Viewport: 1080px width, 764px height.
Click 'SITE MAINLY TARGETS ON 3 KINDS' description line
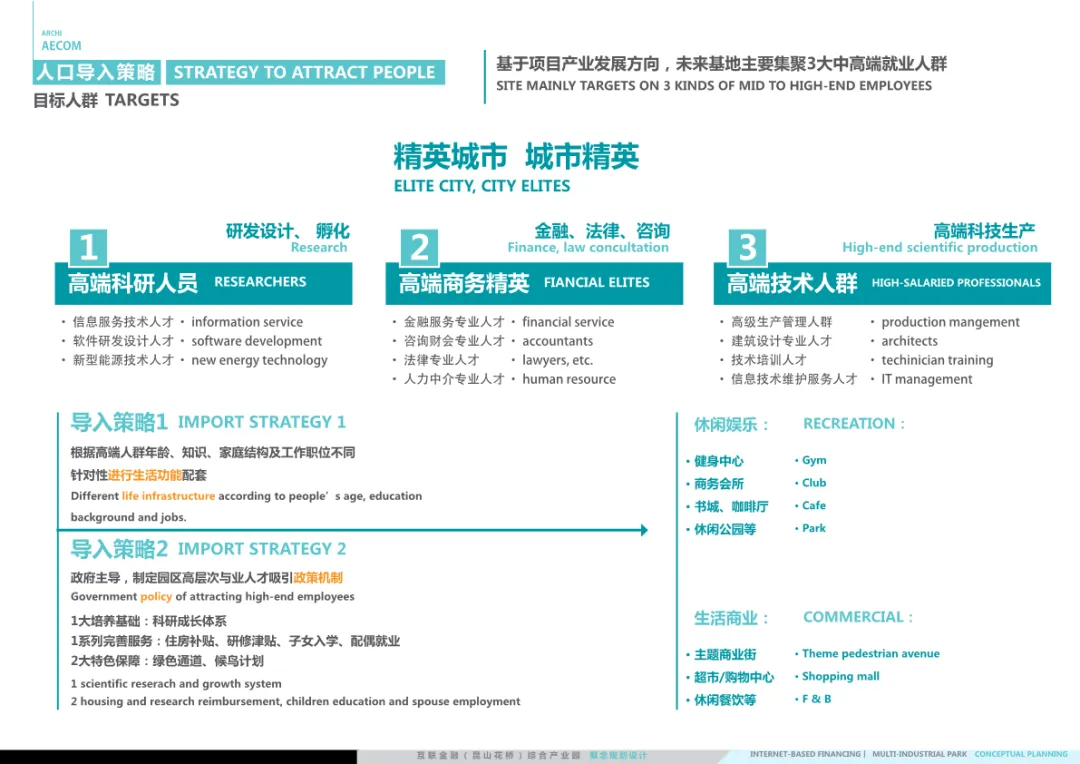coord(714,86)
